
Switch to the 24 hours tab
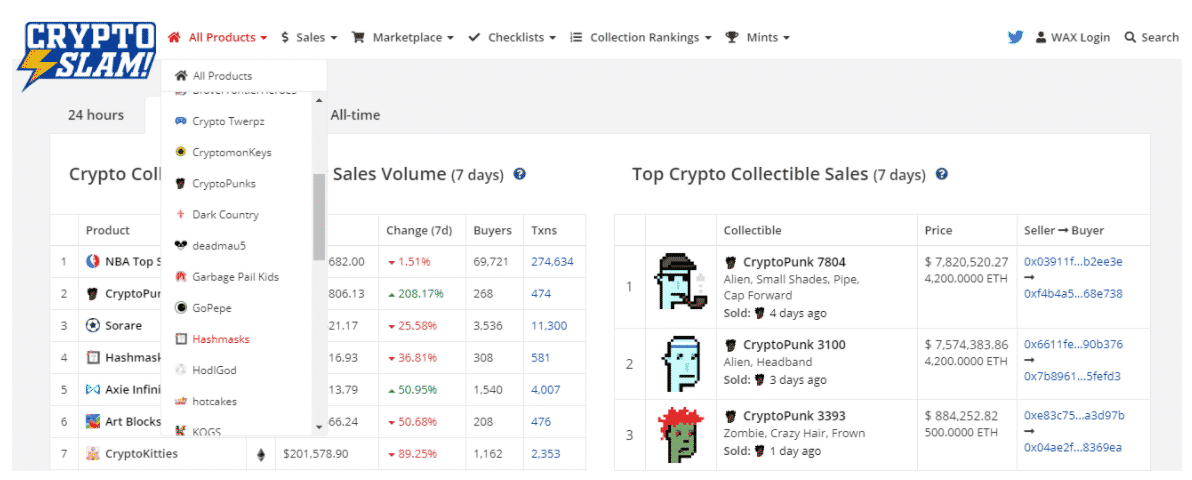(x=96, y=115)
